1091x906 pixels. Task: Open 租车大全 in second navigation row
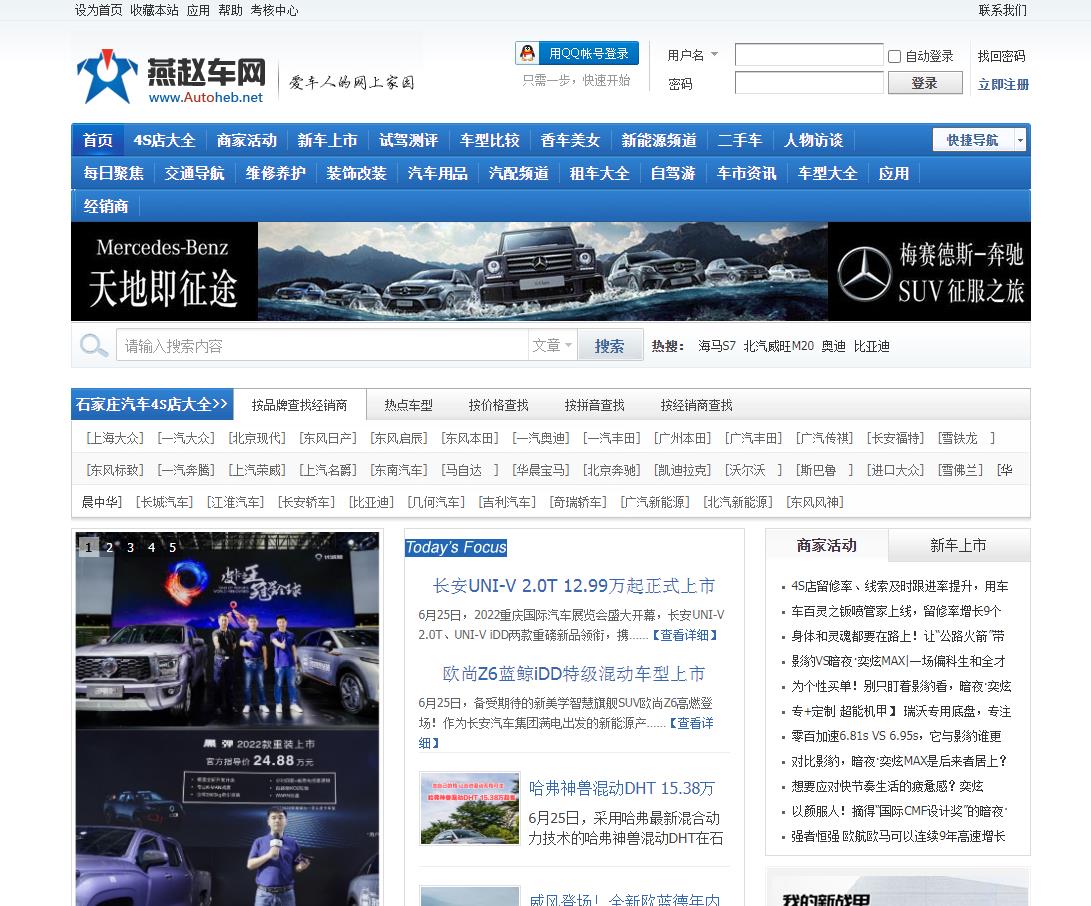599,173
